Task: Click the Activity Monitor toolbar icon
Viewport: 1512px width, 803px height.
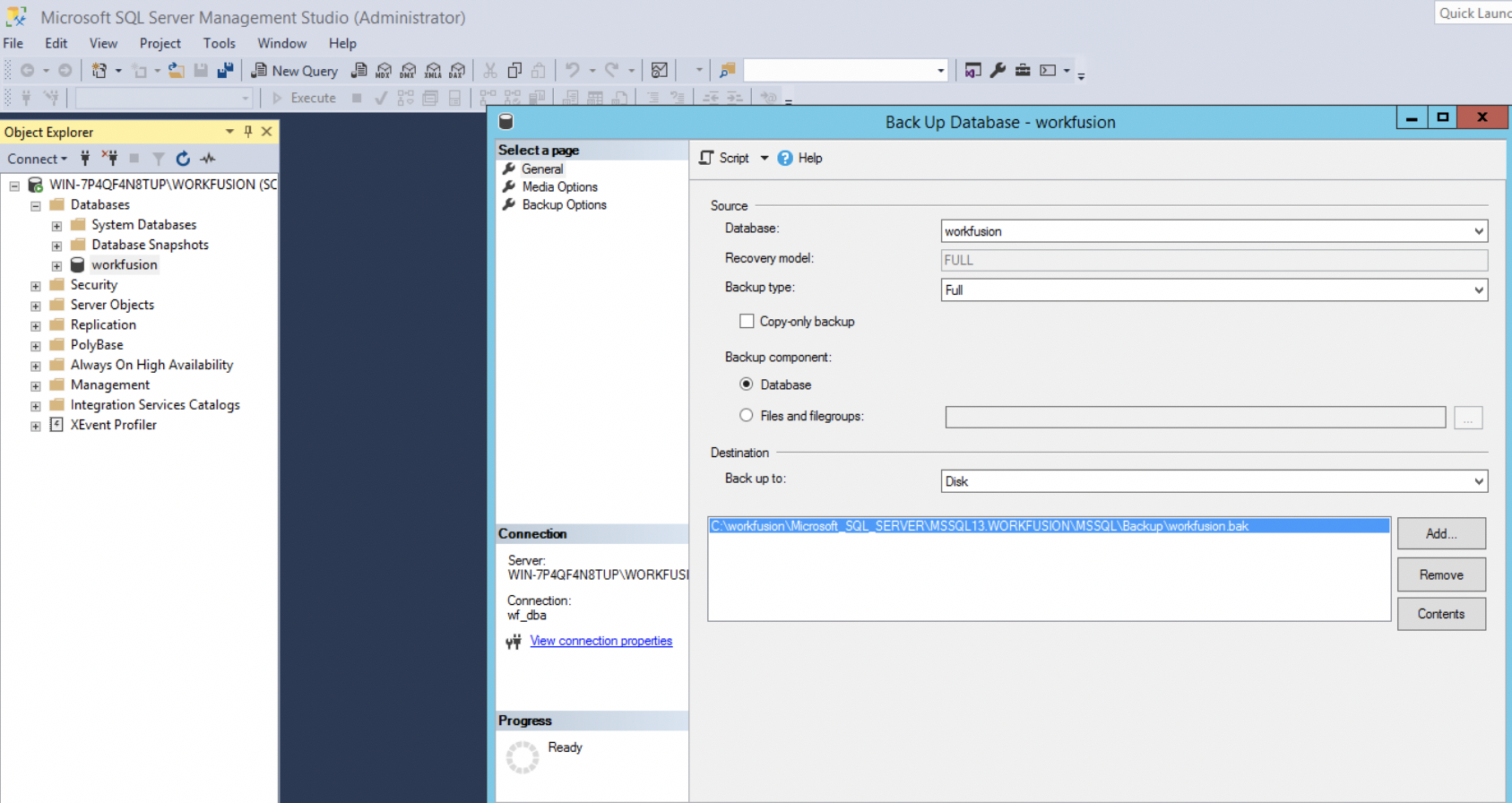Action: click(660, 71)
